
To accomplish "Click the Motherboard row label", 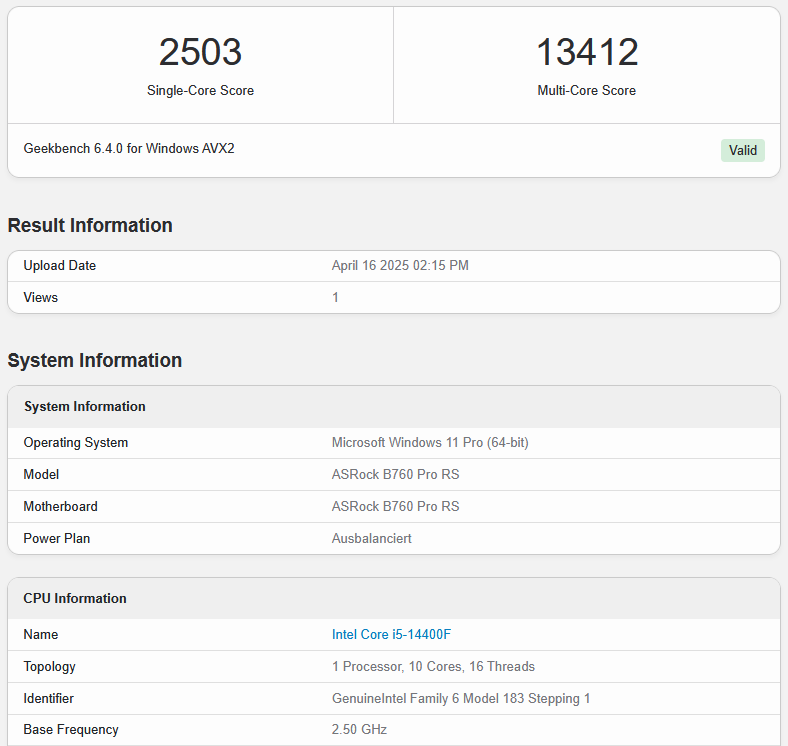I will click(x=60, y=506).
